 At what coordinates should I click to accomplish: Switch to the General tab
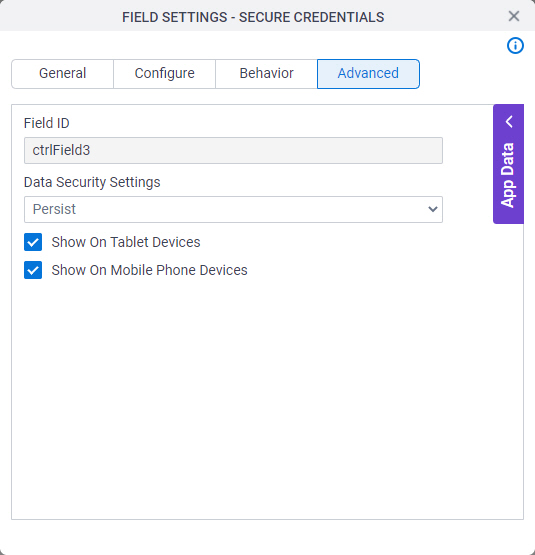point(62,74)
